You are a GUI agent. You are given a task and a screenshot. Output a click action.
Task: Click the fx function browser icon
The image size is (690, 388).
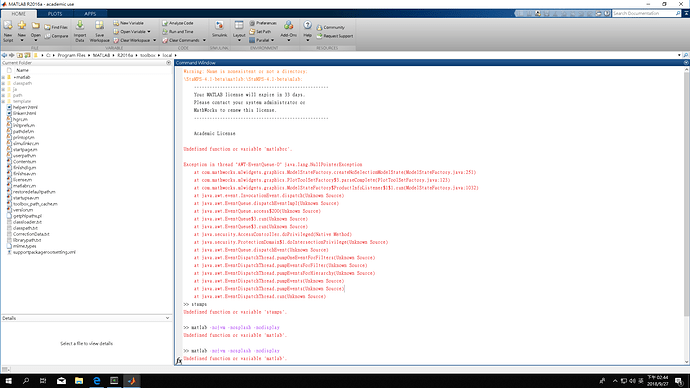click(179, 360)
